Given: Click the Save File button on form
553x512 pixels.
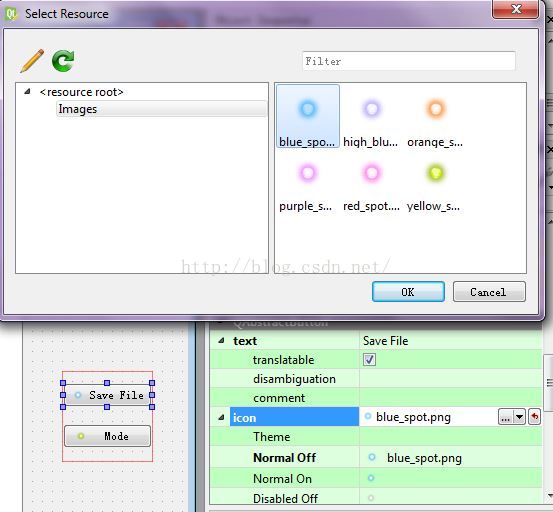Looking at the screenshot, I should (x=107, y=395).
